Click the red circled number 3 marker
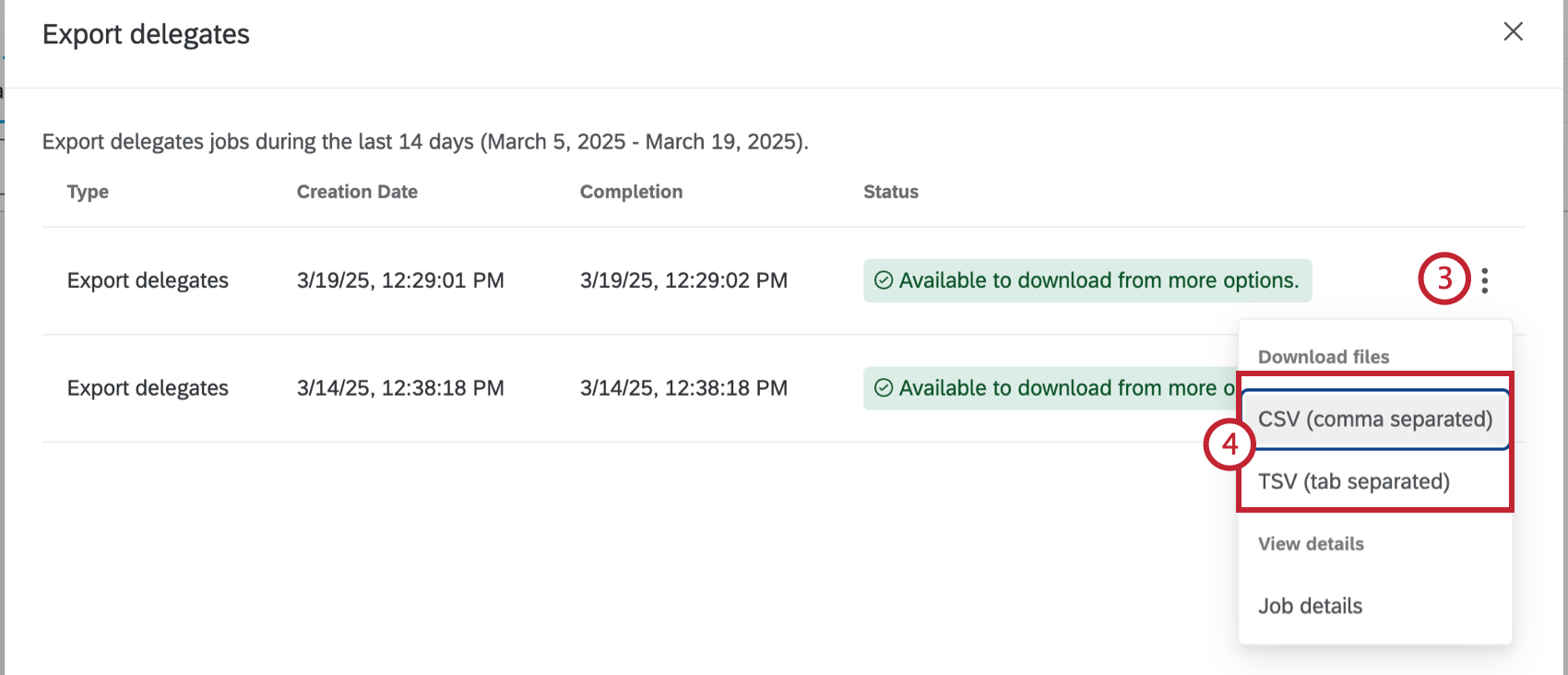Viewport: 1568px width, 675px height. 1443,278
